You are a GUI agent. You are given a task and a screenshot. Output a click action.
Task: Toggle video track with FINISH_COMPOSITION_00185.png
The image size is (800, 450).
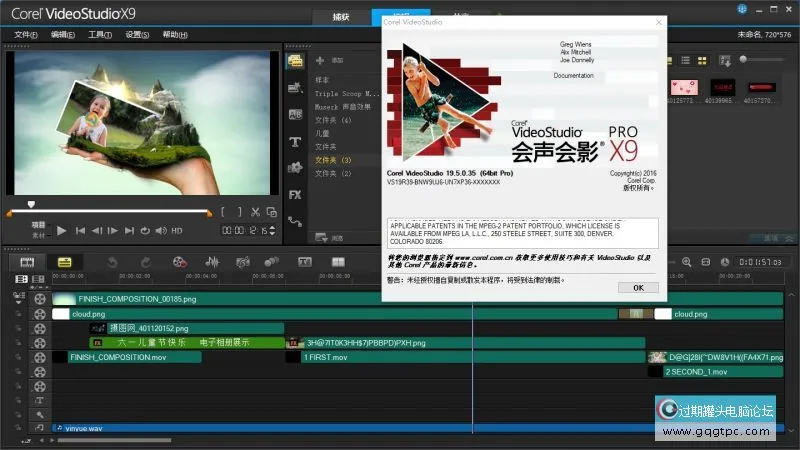(40, 299)
